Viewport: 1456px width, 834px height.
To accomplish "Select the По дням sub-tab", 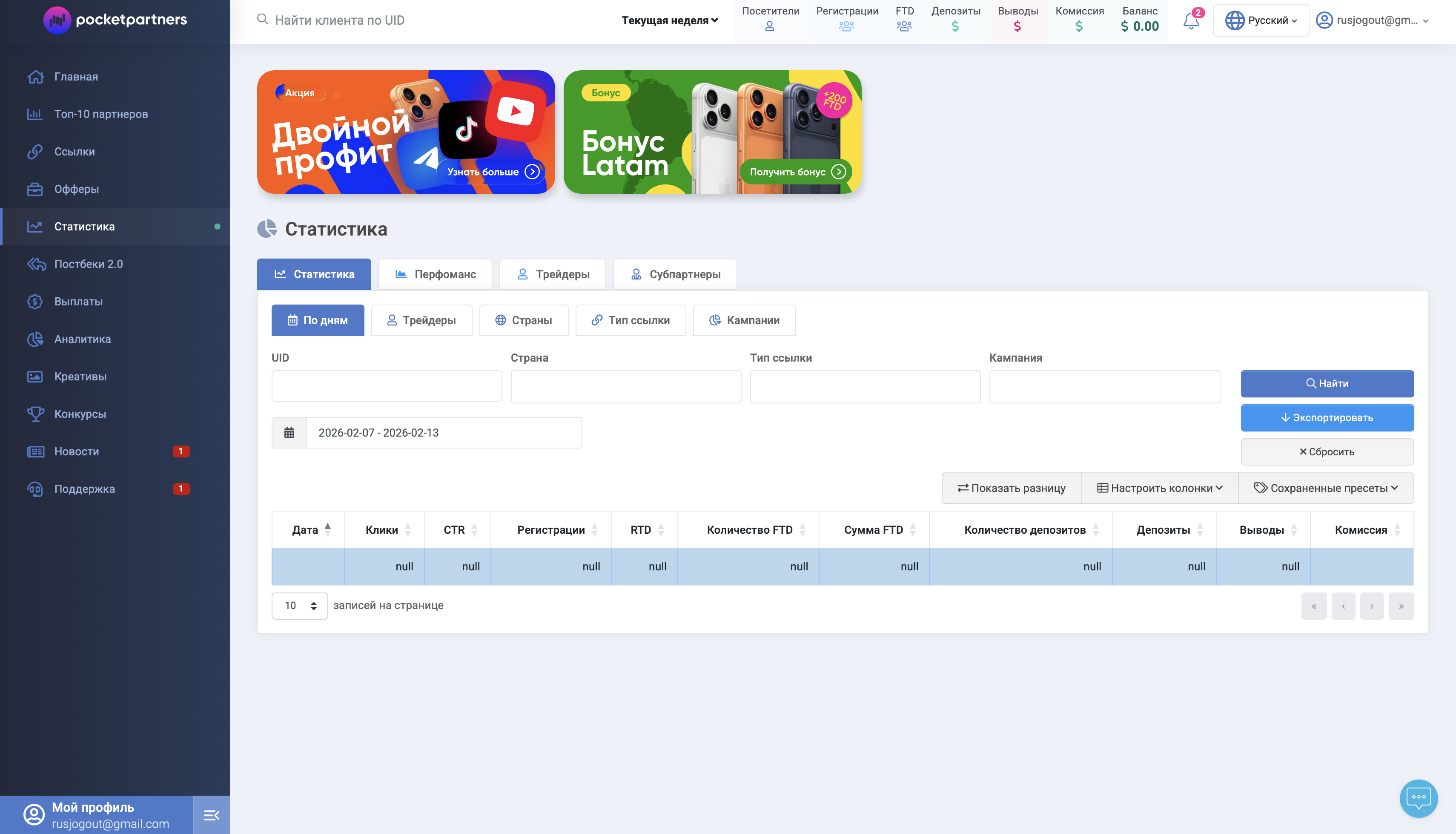I will coord(318,320).
